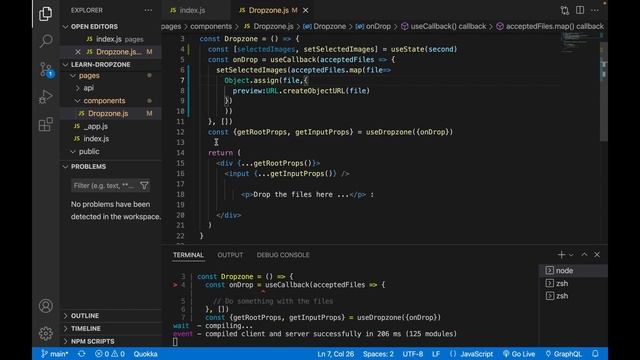The height and width of the screenshot is (360, 640).
Task: Collapse the OPEN EDITORS section
Action: click(111, 27)
